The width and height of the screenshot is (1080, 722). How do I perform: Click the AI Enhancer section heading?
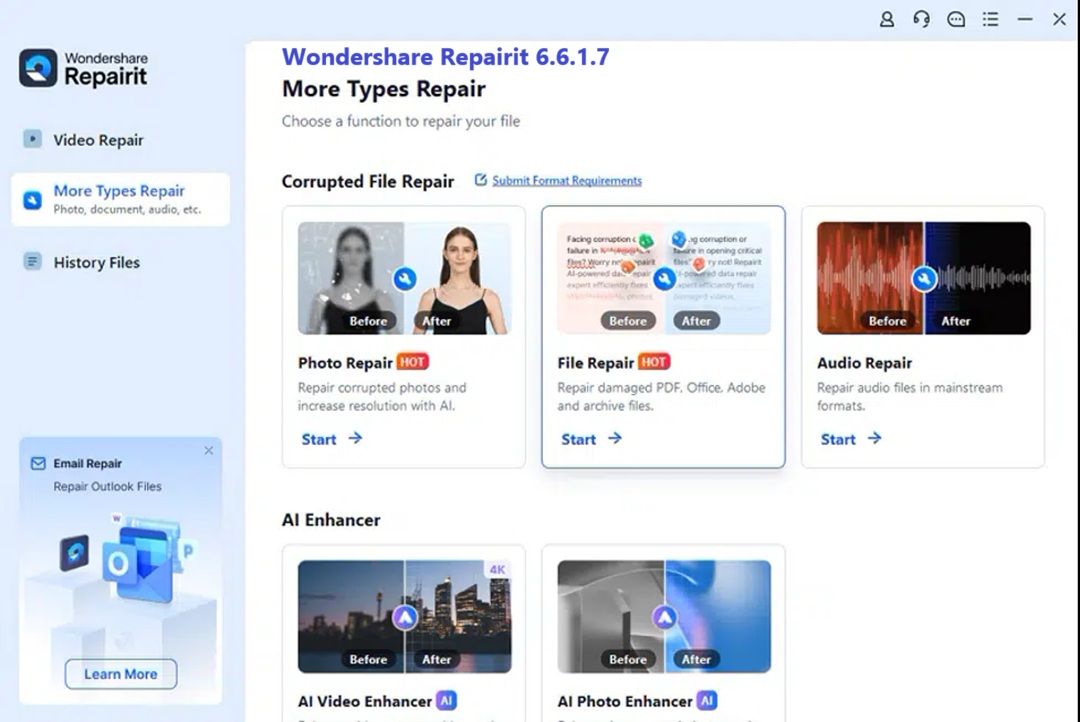[x=331, y=519]
